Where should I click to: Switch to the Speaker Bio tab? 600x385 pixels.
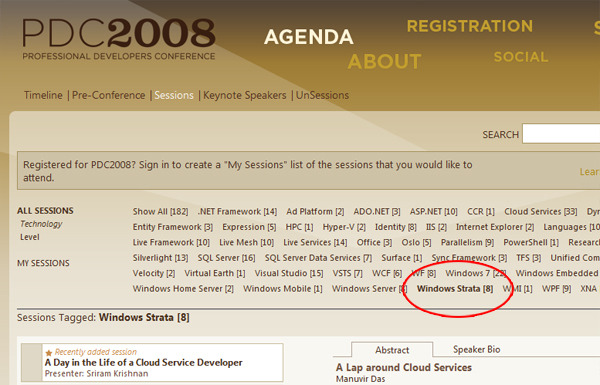476,349
